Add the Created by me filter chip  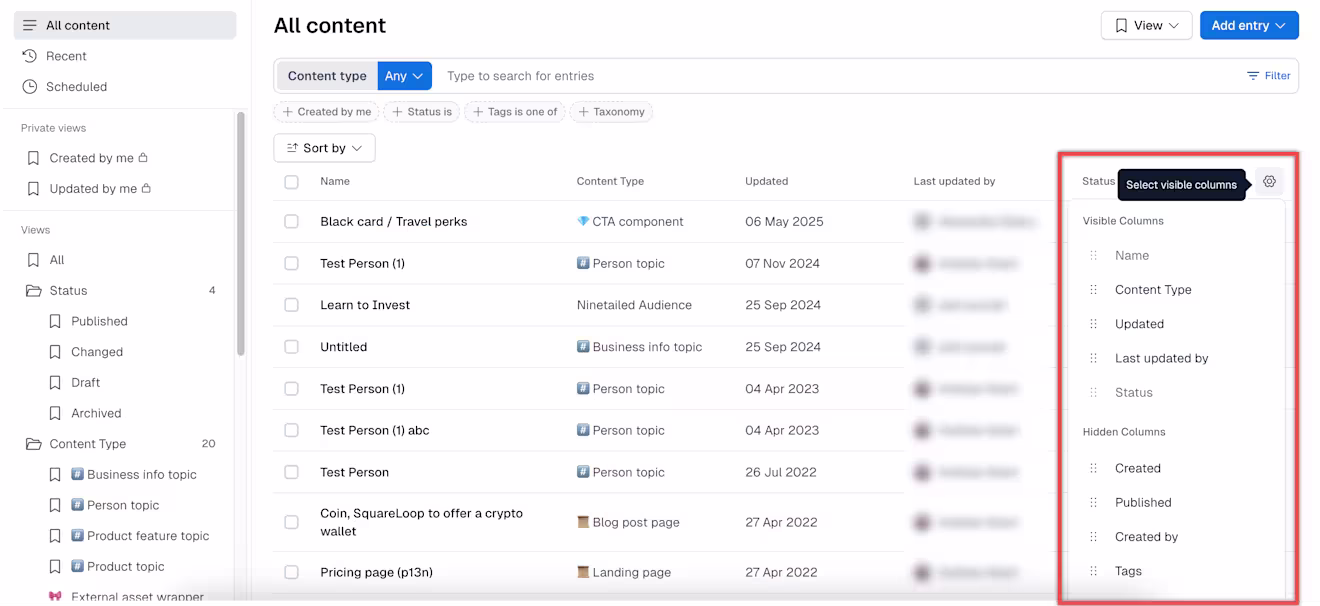(327, 112)
